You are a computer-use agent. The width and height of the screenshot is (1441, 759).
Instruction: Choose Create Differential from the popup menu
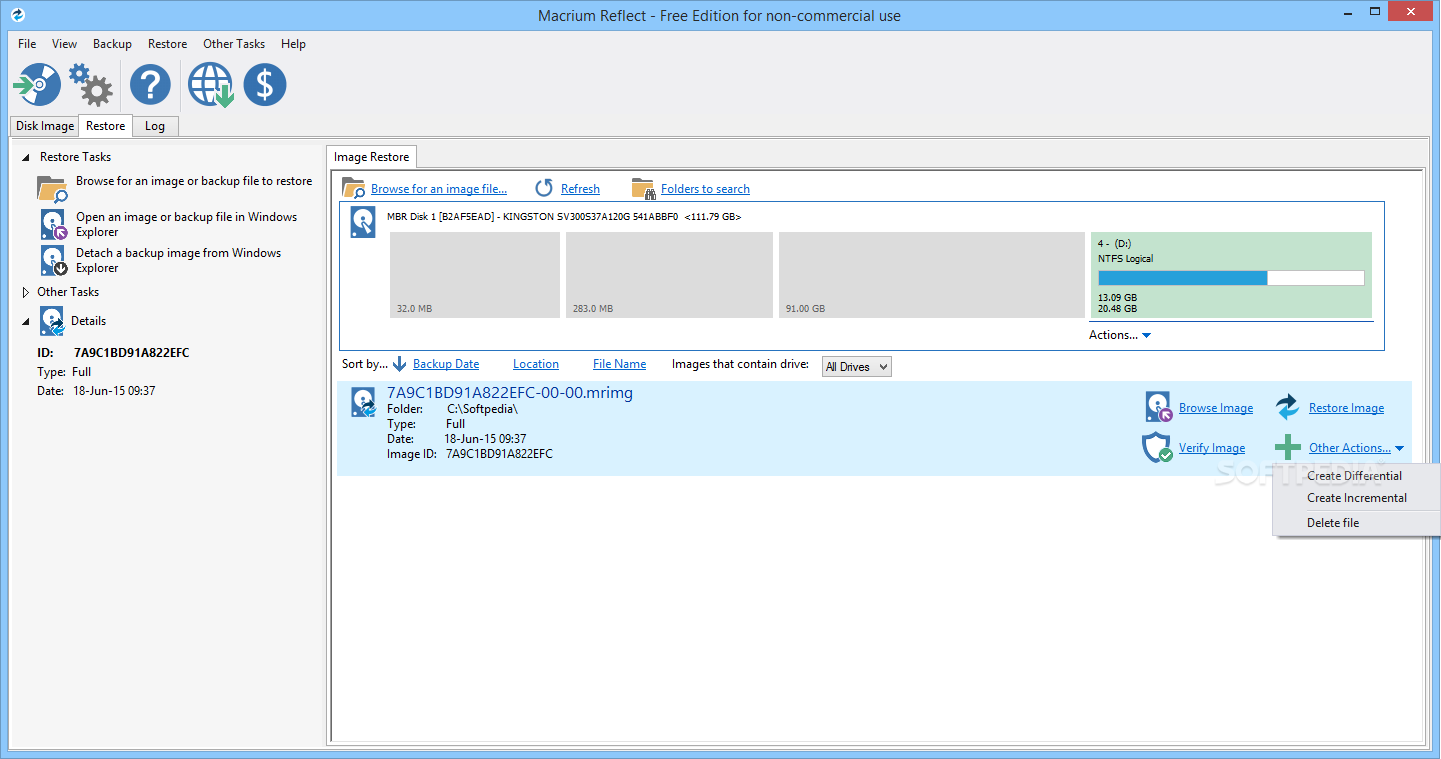click(x=1354, y=476)
